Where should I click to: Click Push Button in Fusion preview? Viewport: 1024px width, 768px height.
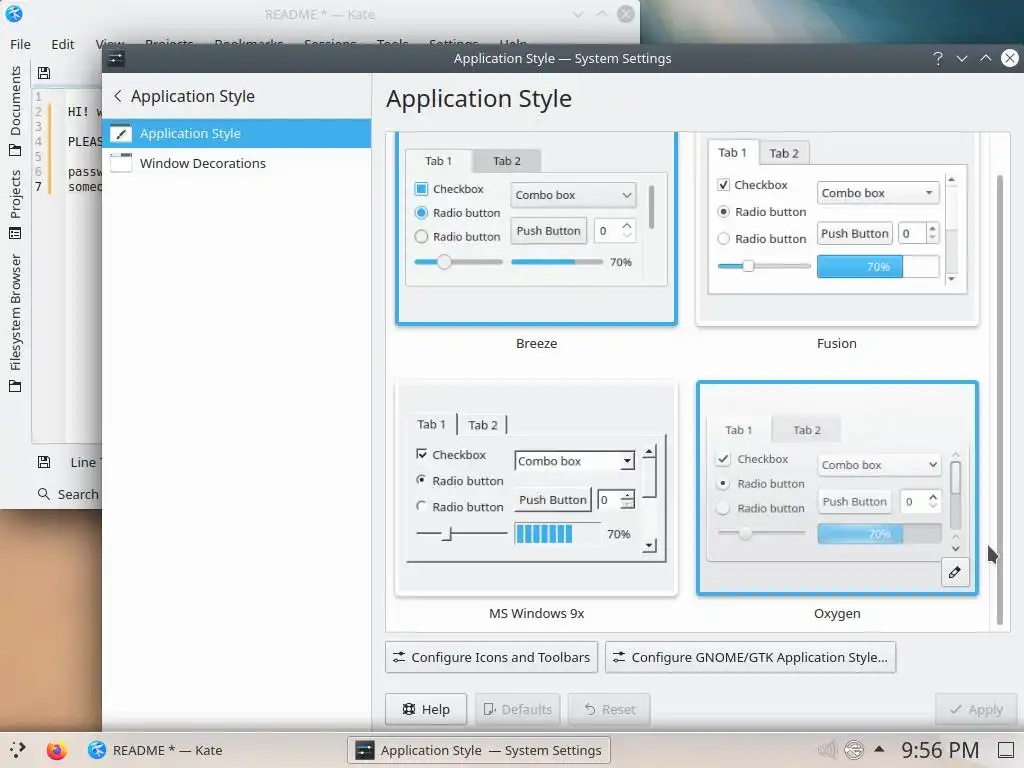coord(854,233)
